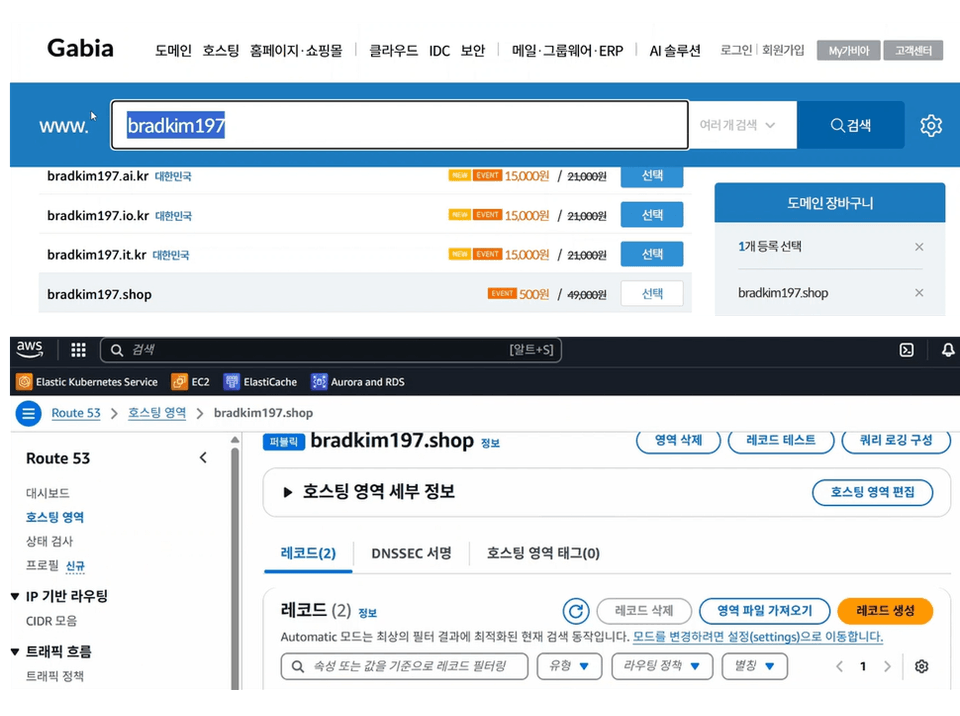
Task: Select the bradkim197.ai.kr domain
Action: click(x=652, y=176)
